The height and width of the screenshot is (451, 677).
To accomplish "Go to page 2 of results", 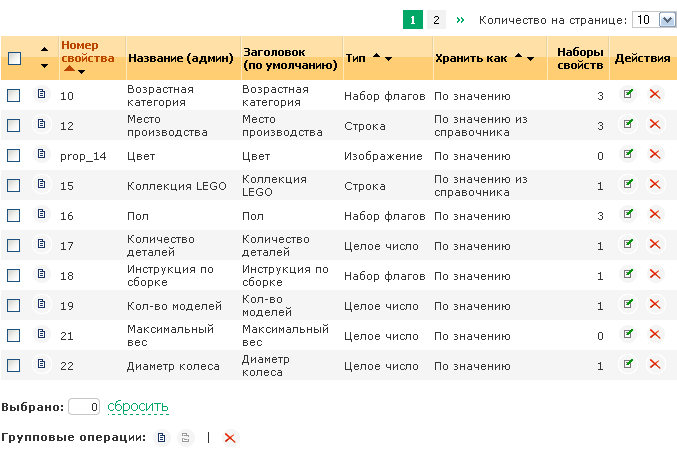I will coord(437,20).
